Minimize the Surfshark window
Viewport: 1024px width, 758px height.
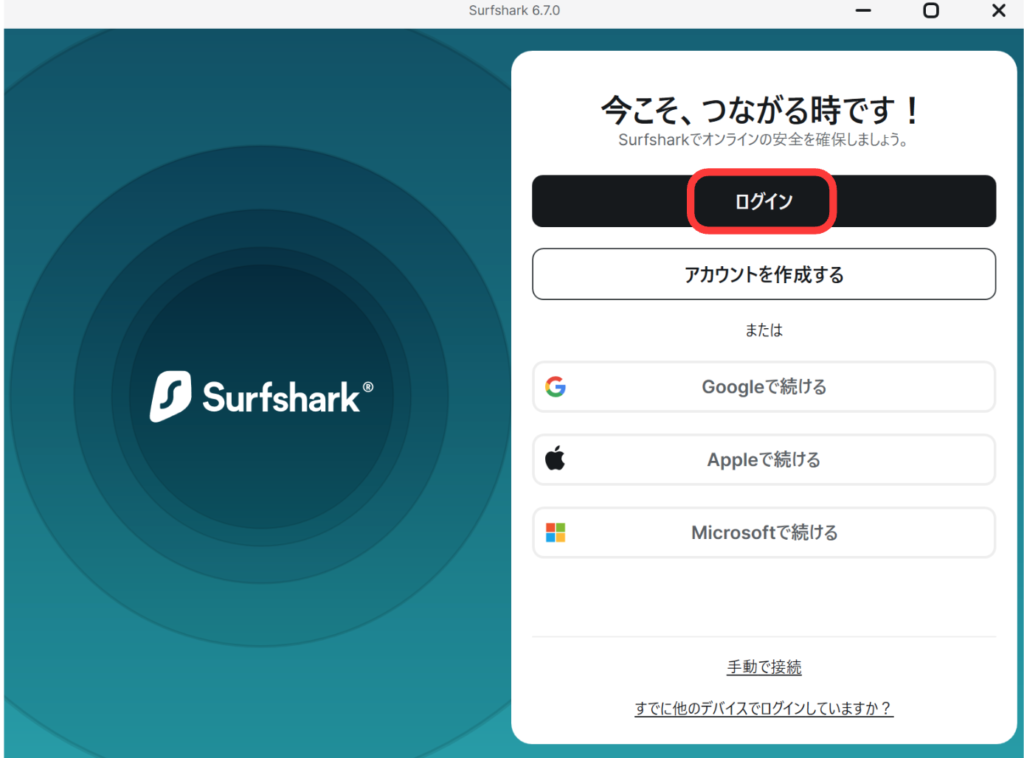tap(863, 11)
